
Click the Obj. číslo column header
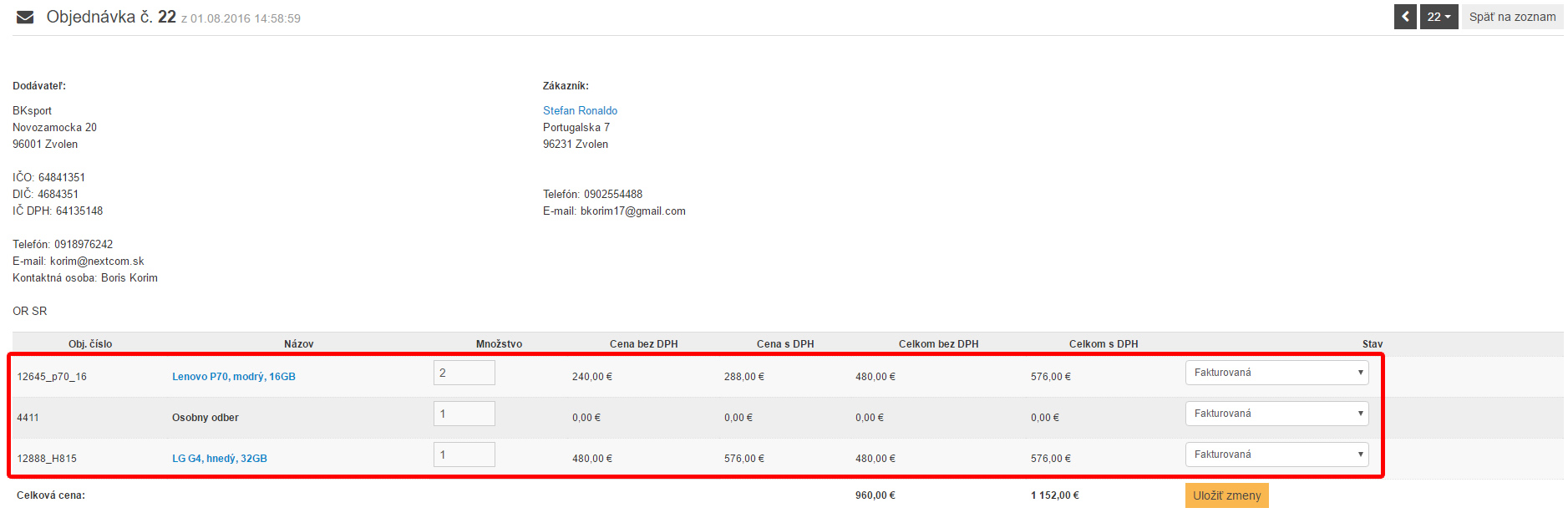click(x=90, y=344)
